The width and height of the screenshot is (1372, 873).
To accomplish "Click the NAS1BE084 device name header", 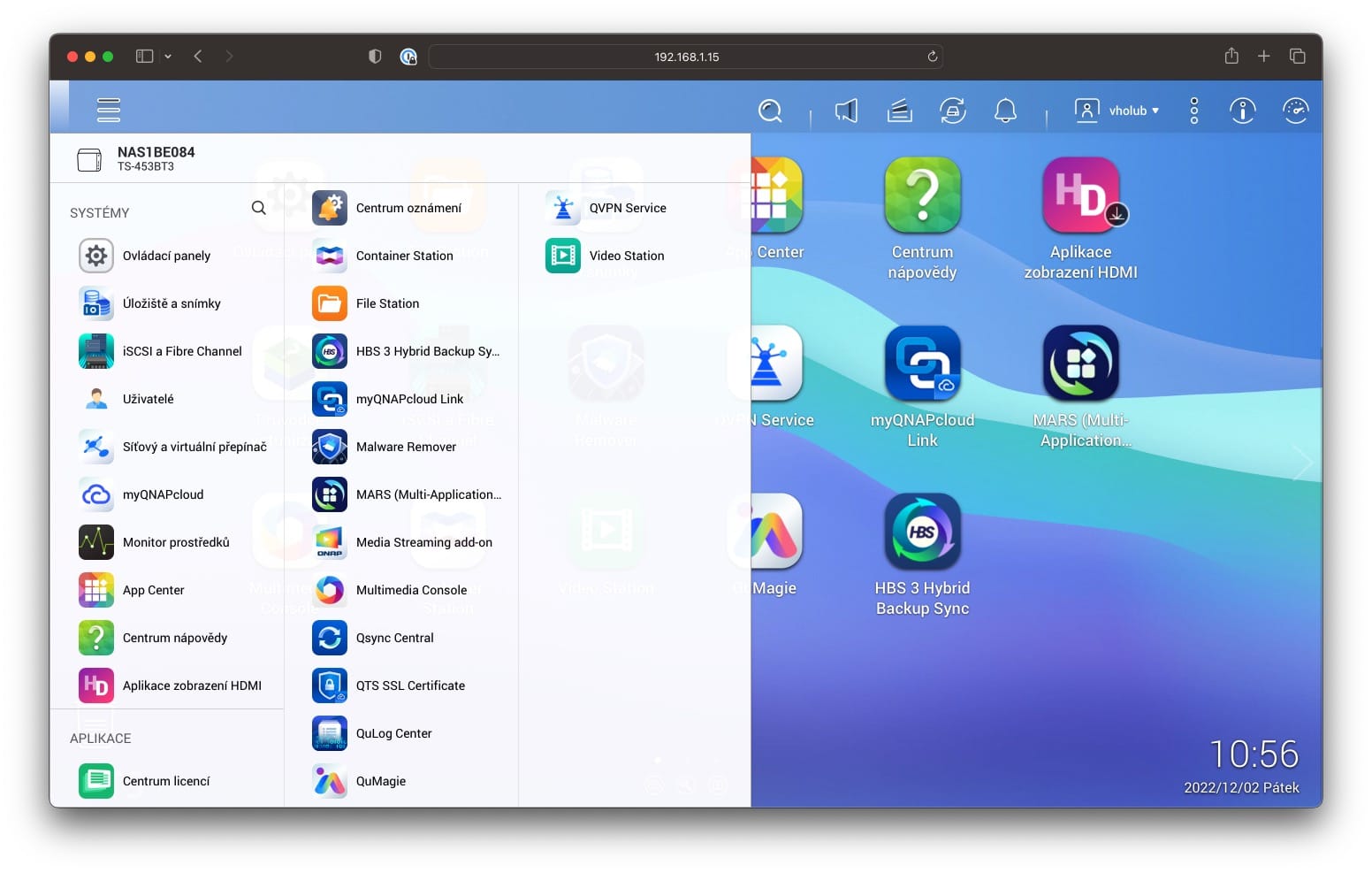I will pyautogui.click(x=156, y=152).
